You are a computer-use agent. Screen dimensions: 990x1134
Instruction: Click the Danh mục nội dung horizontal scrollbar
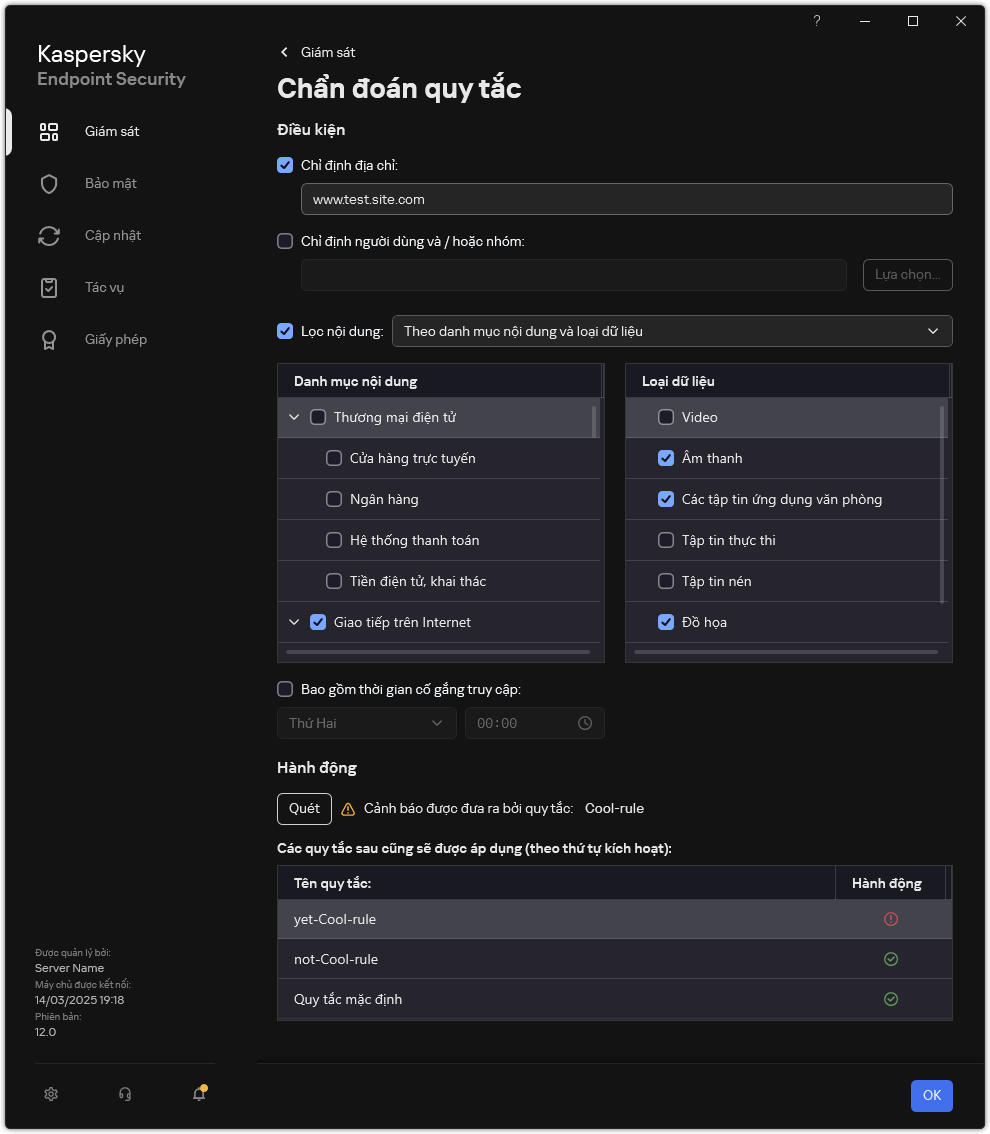pos(438,652)
